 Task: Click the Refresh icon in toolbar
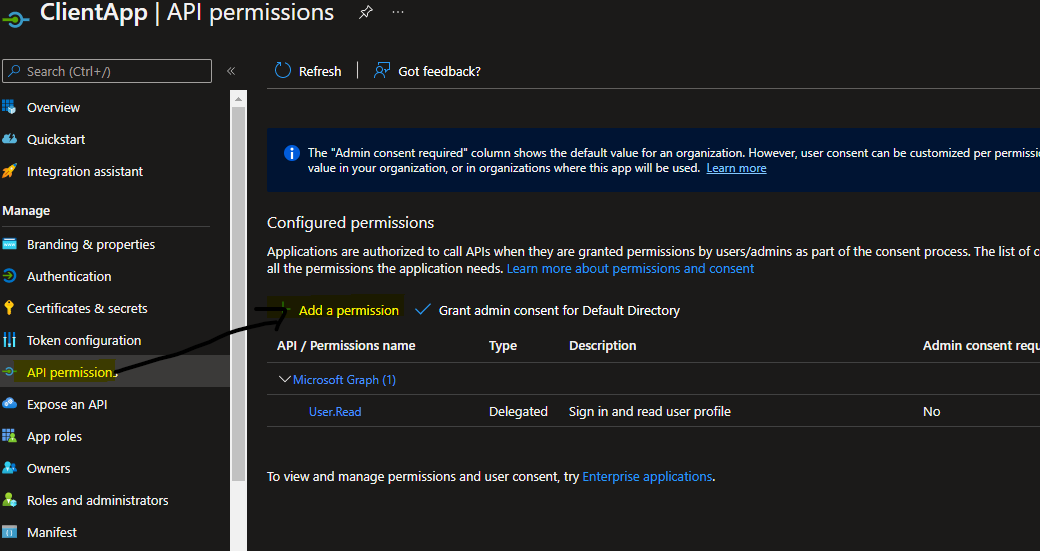(283, 71)
